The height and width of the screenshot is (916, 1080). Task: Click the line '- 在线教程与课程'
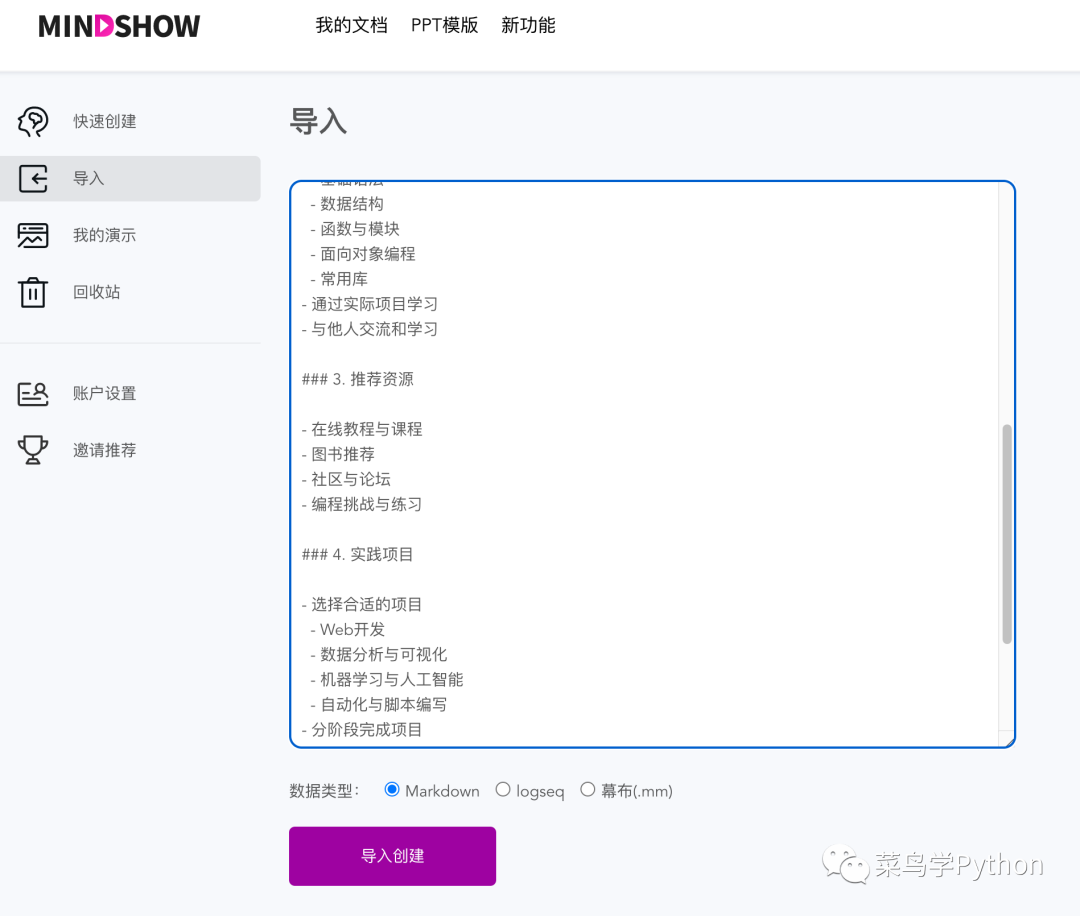coord(362,430)
